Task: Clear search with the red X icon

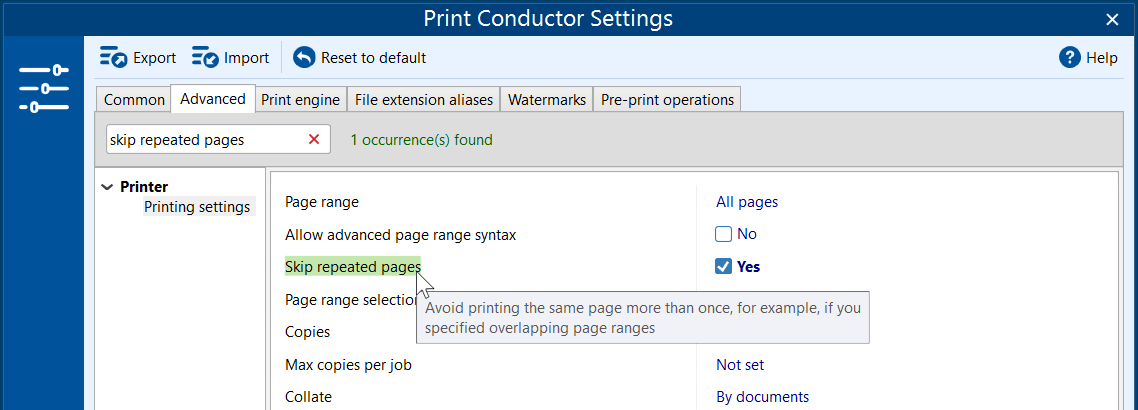Action: pos(313,140)
